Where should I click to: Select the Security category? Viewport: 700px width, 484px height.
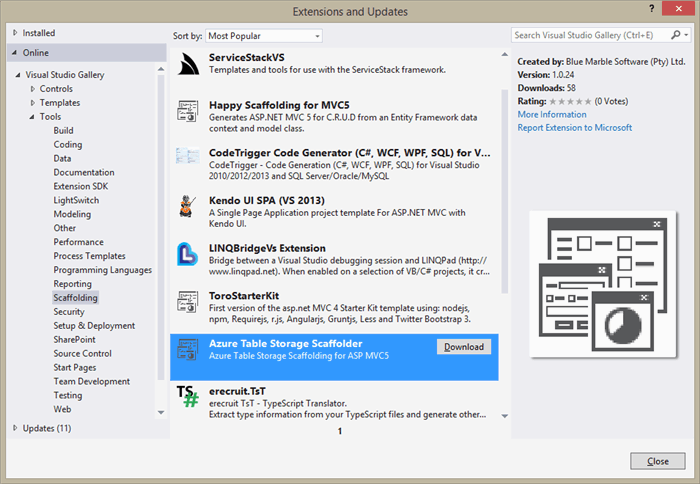(x=69, y=312)
